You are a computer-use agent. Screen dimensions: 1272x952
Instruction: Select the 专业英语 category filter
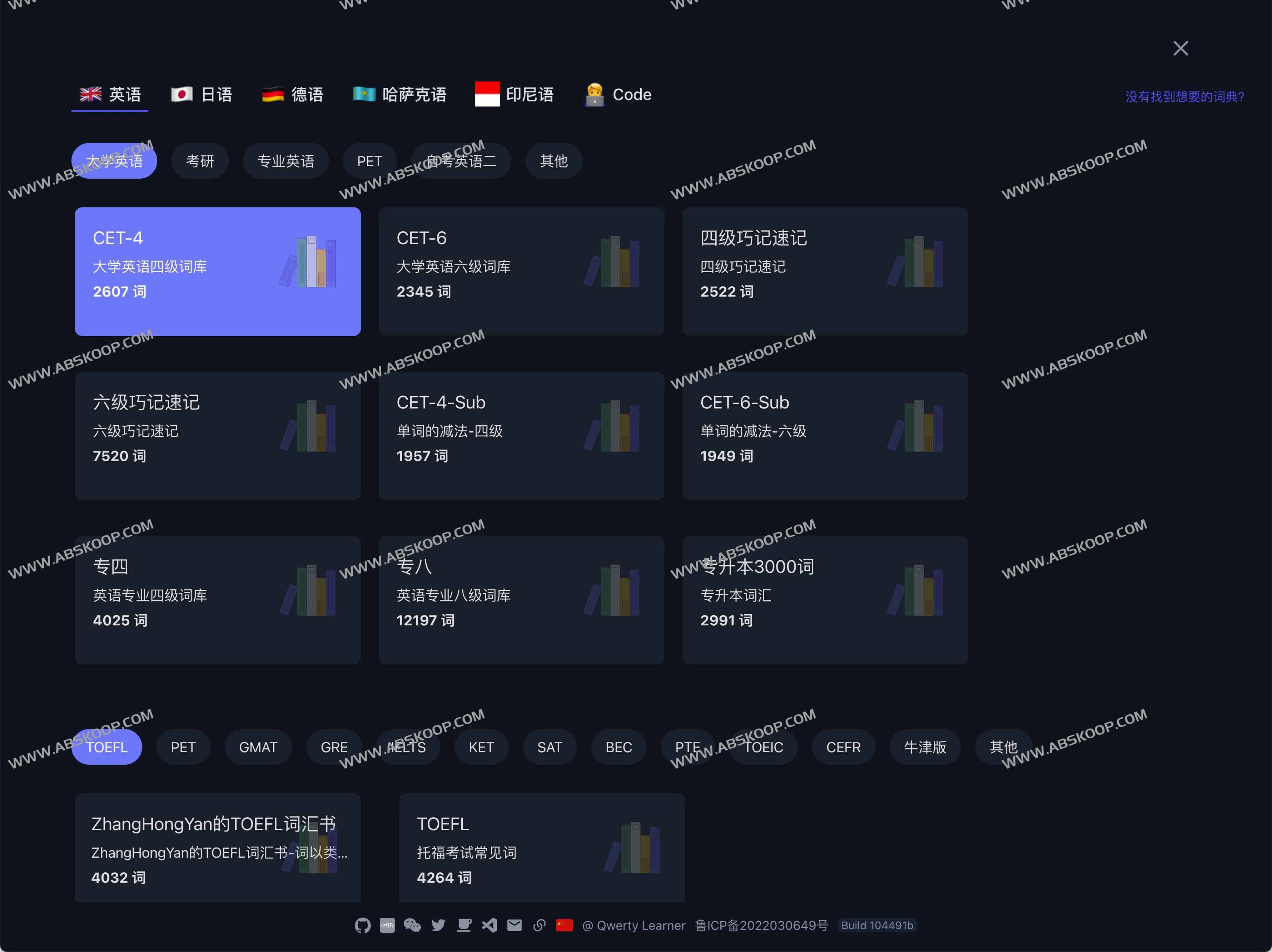tap(285, 161)
